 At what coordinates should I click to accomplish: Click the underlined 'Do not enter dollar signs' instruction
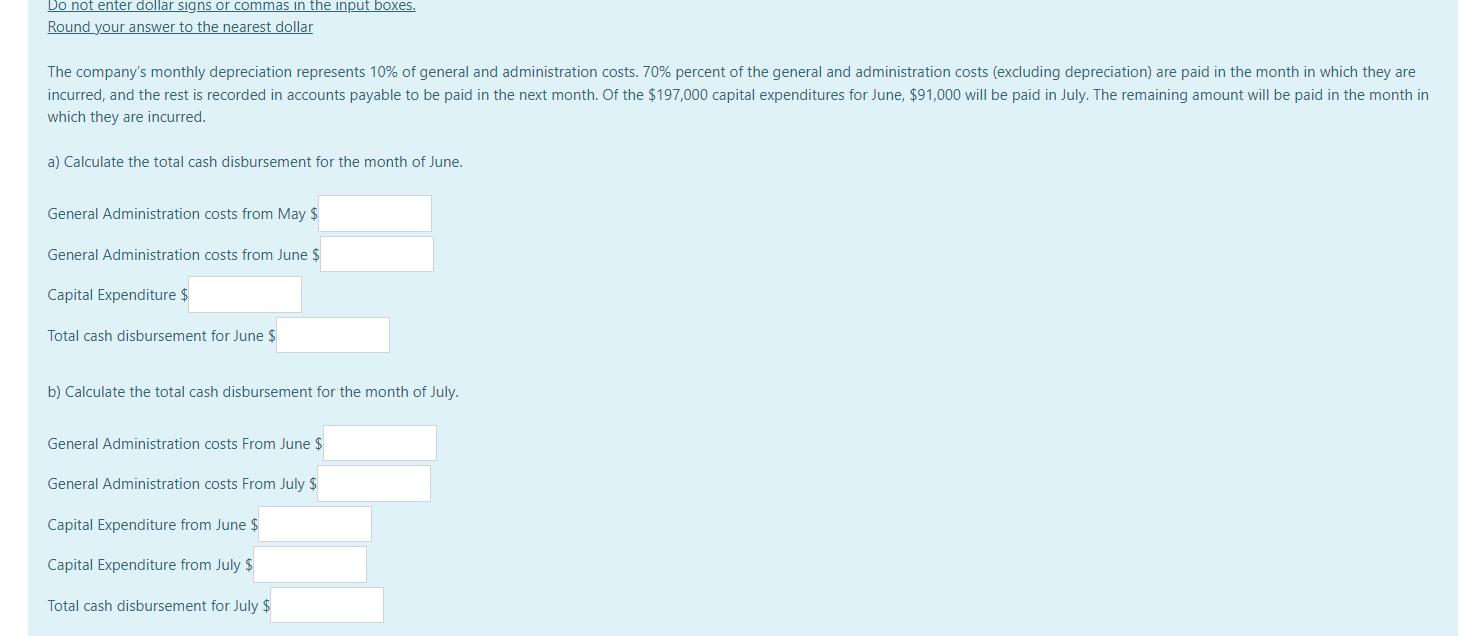click(x=230, y=6)
